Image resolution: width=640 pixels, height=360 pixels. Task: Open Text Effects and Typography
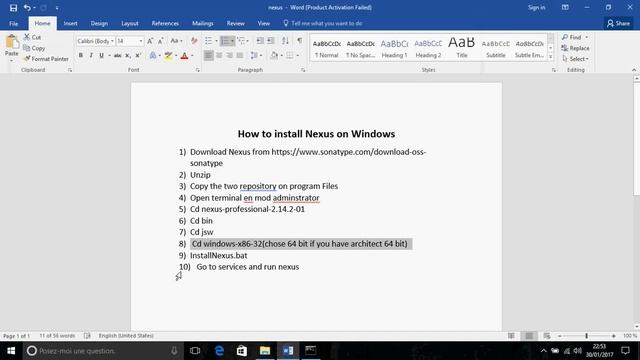coord(153,55)
